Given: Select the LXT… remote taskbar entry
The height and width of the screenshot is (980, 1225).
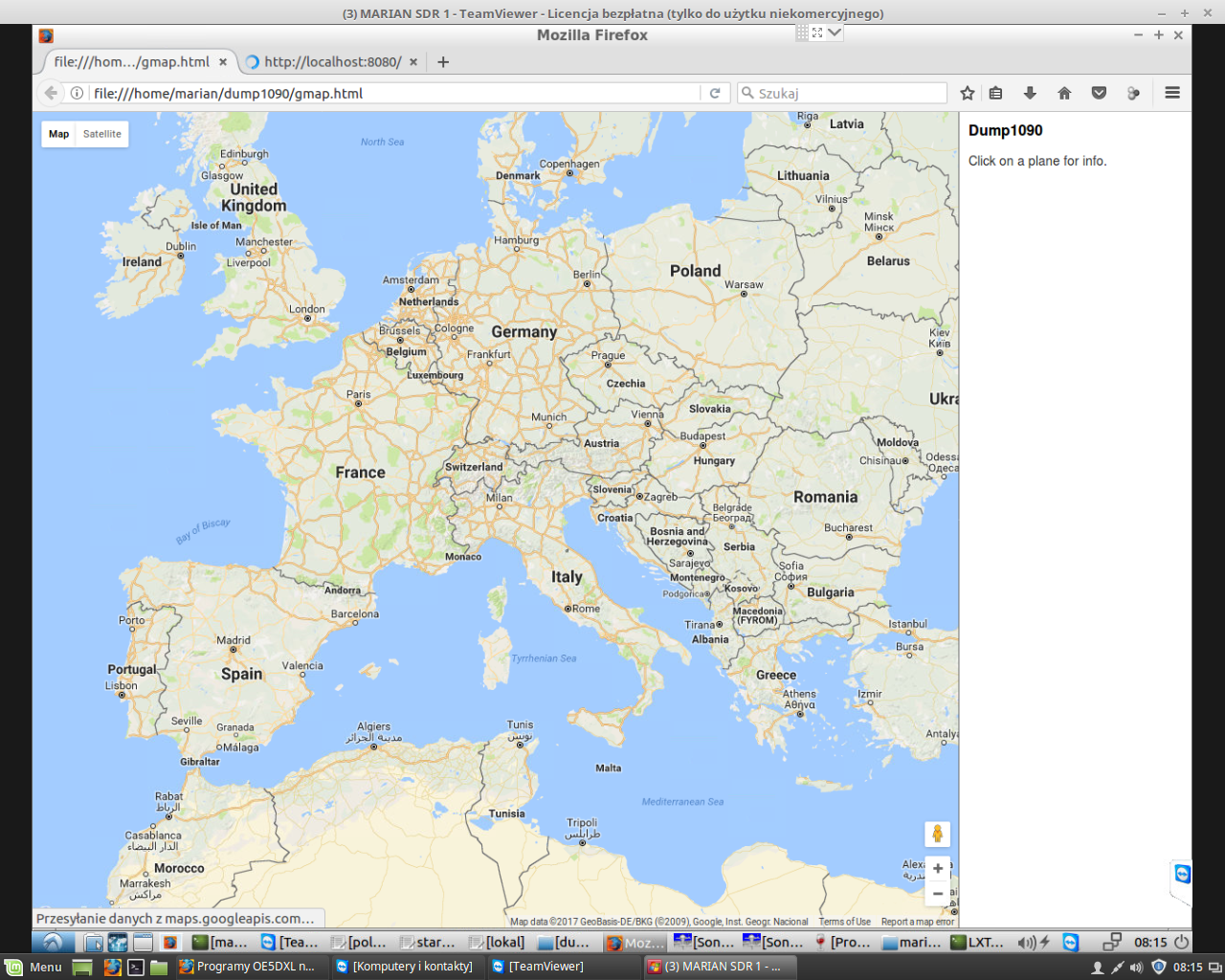Looking at the screenshot, I should click(x=978, y=942).
